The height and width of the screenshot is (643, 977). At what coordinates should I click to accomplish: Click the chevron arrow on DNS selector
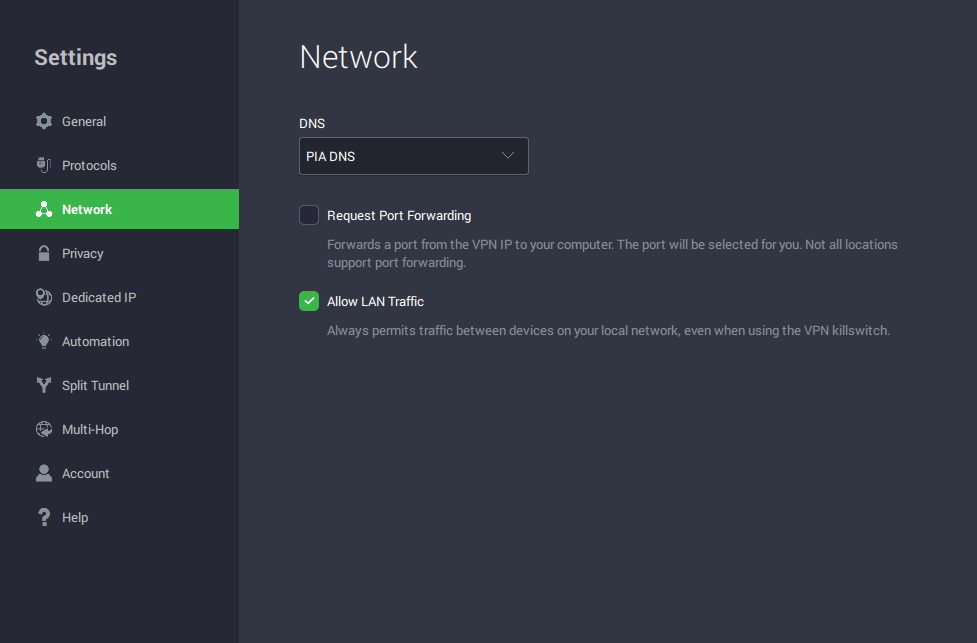(507, 156)
